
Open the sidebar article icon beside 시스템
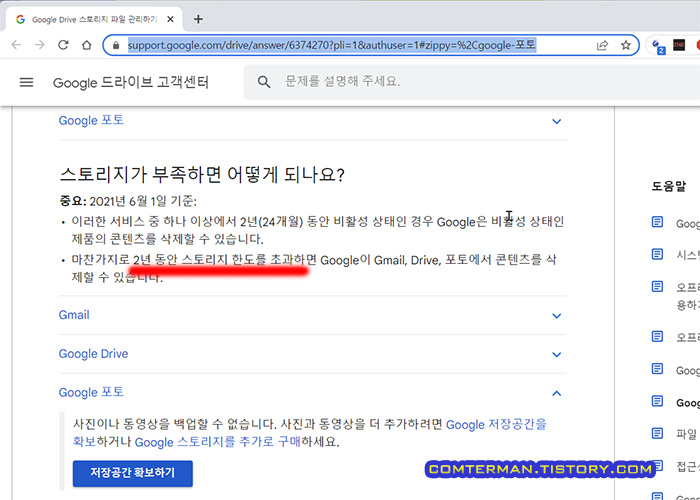coord(657,254)
